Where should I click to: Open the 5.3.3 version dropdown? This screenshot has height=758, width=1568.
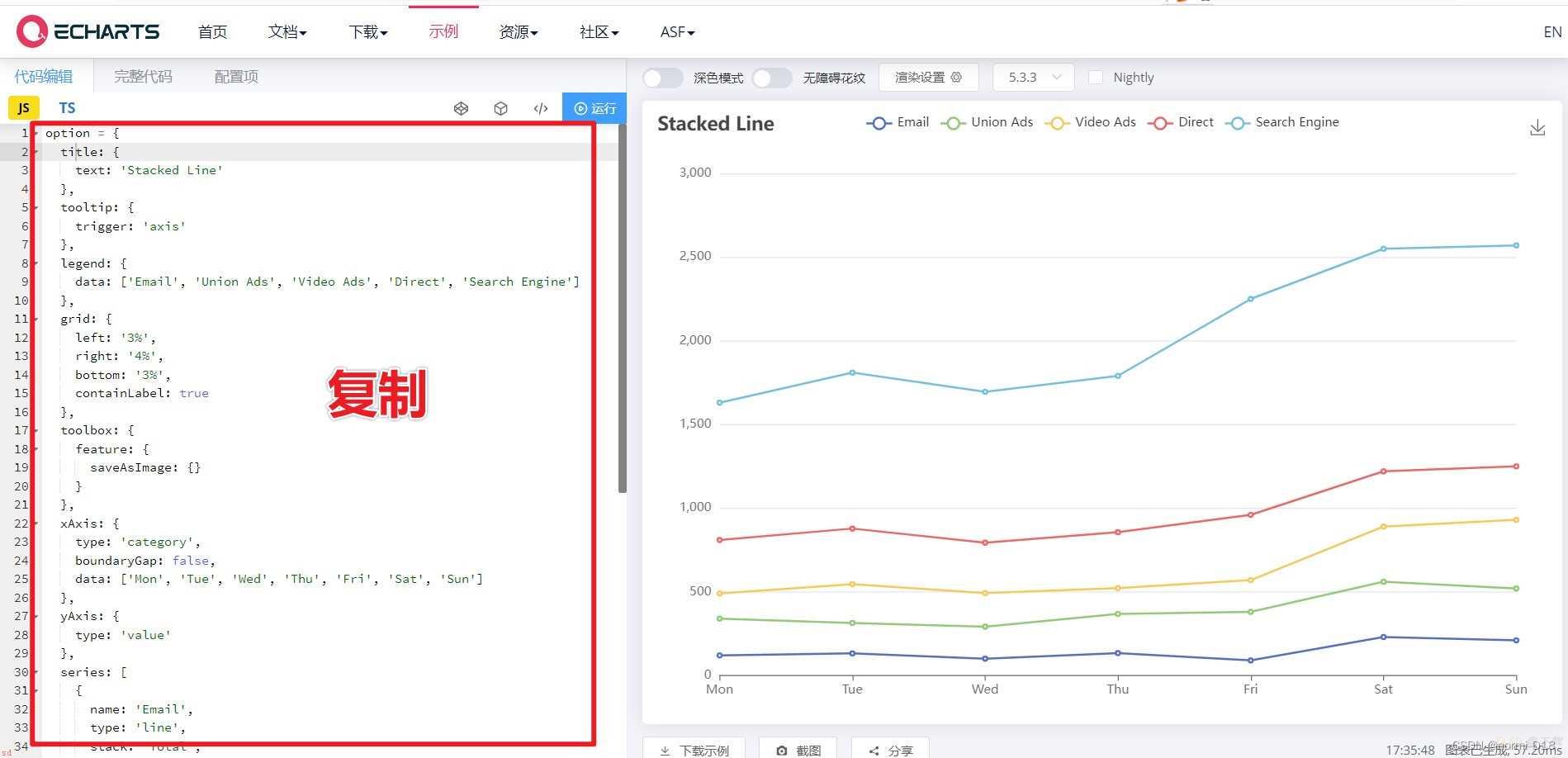coord(1033,78)
